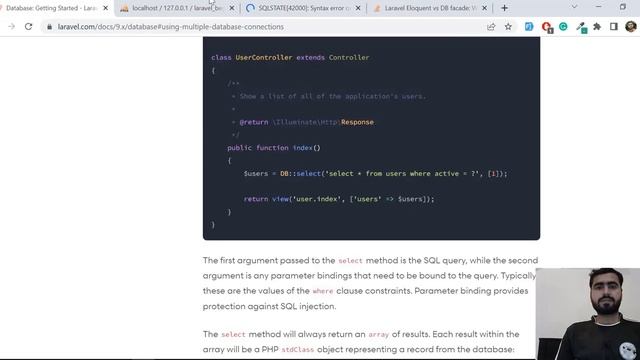640x360 pixels.
Task: Open the Extensions puzzle menu
Action: click(x=597, y=27)
